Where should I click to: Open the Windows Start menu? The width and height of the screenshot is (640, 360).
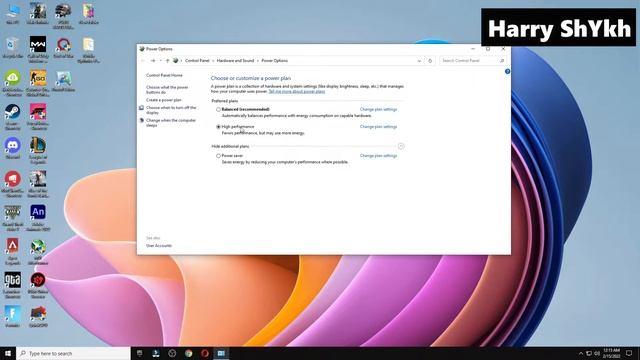pos(8,353)
